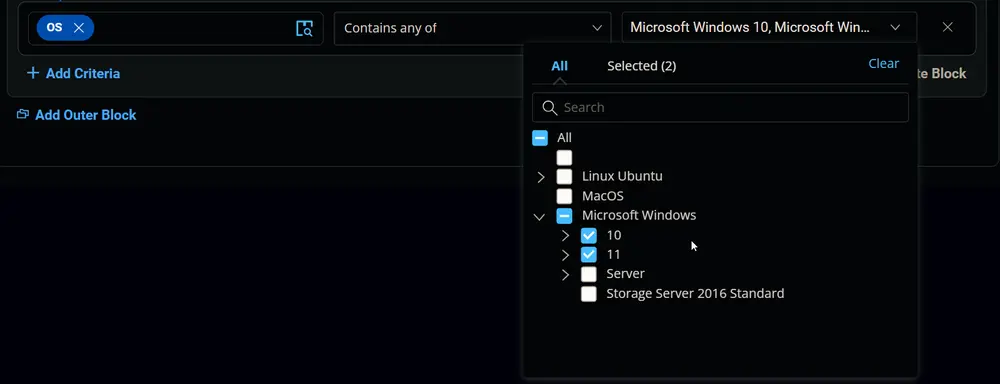Toggle the Microsoft Windows parent checkbox
The width and height of the screenshot is (1000, 384).
tap(564, 216)
